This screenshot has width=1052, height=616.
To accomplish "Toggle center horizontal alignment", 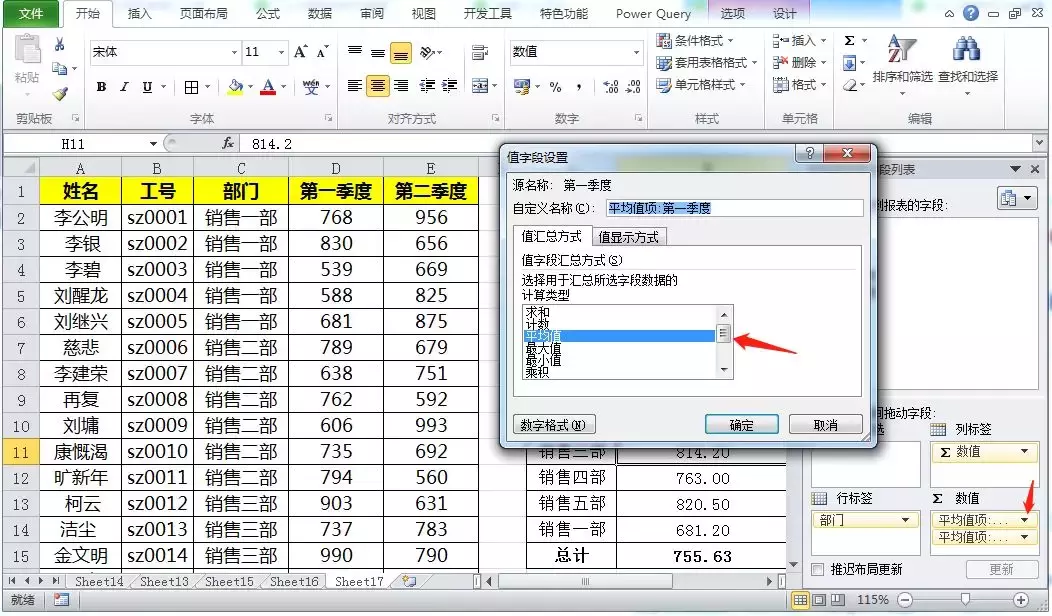I will pos(378,86).
